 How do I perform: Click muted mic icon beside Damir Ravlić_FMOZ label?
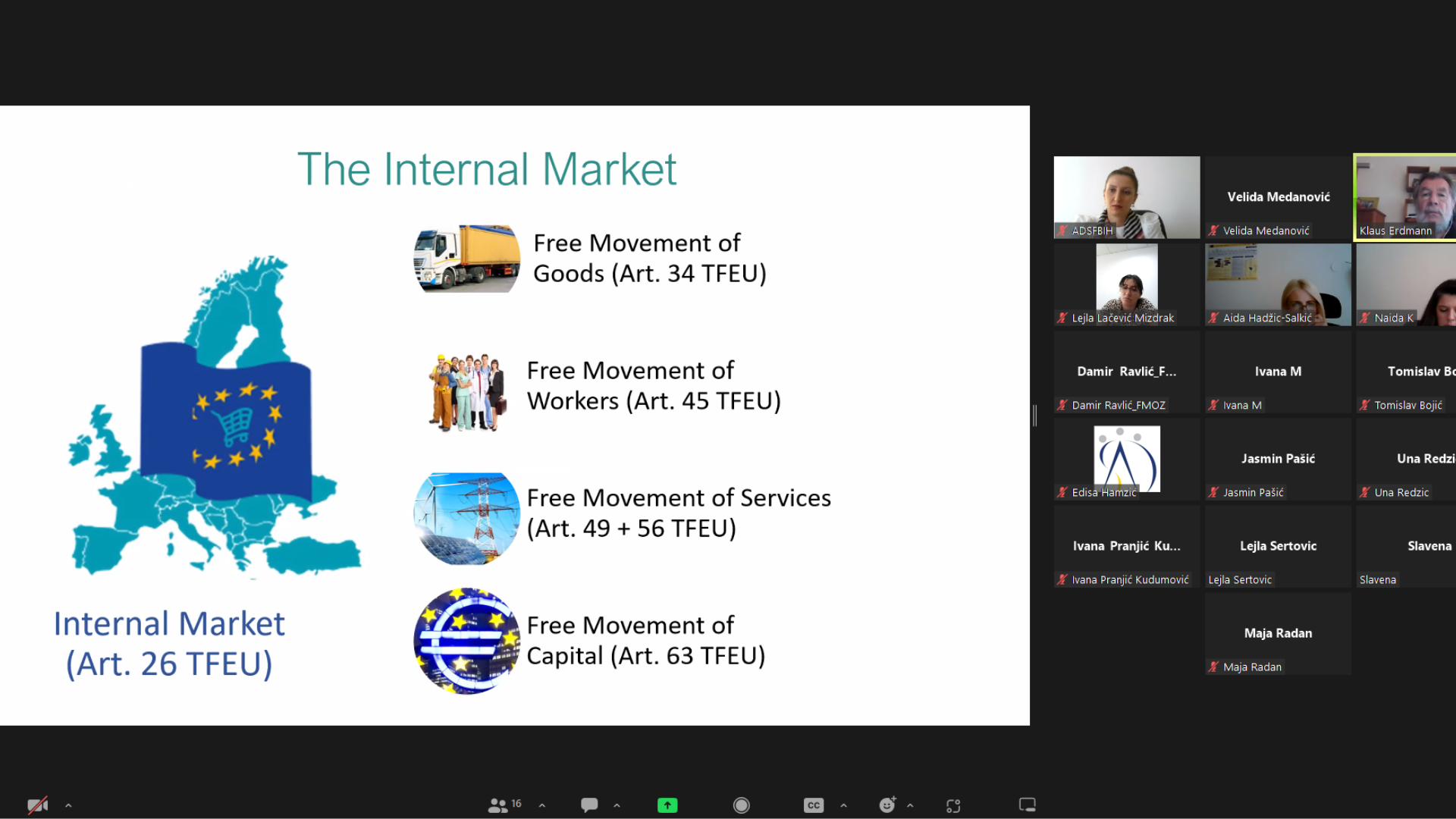point(1062,405)
